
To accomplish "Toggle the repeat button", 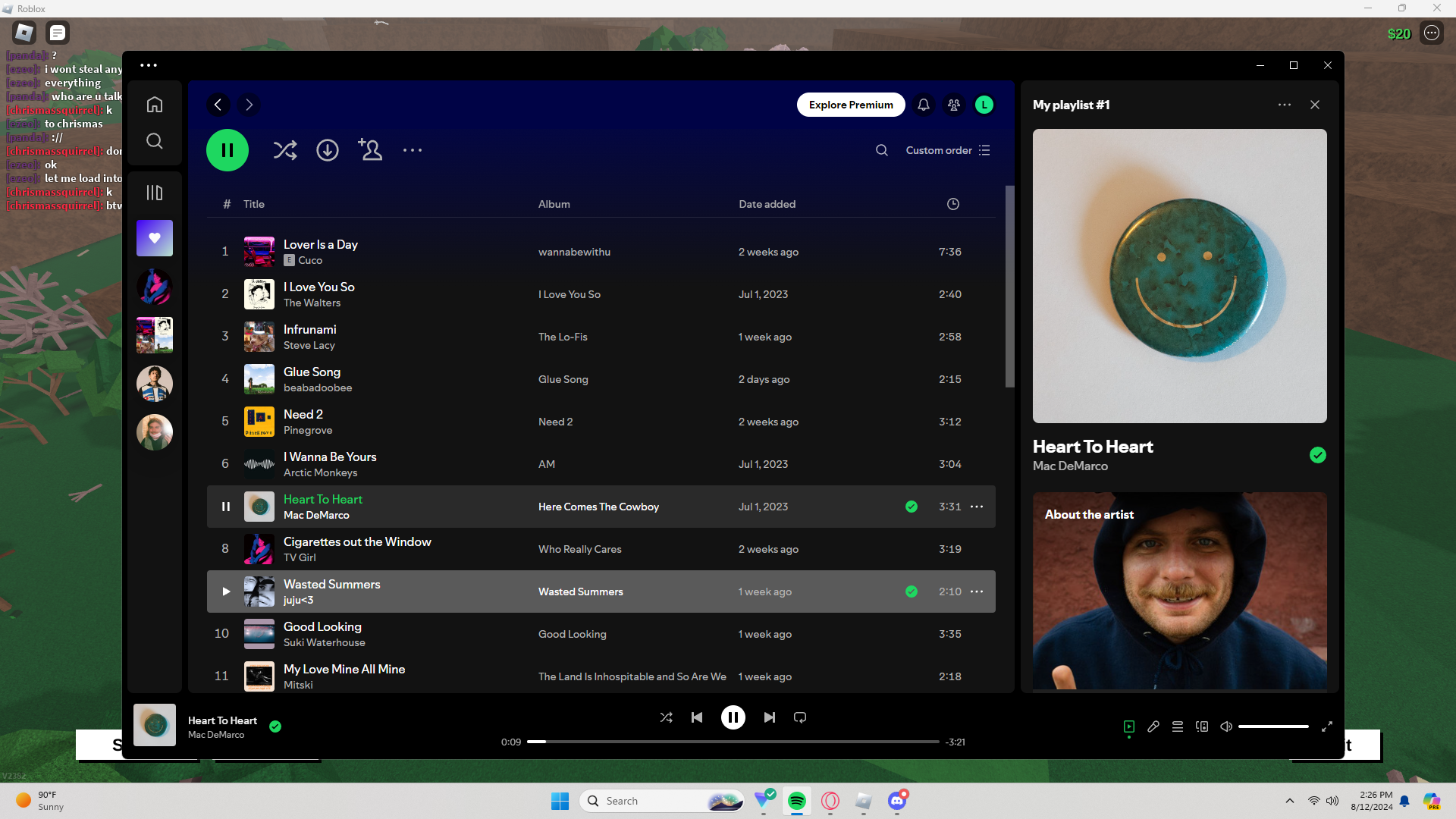I will tap(800, 717).
